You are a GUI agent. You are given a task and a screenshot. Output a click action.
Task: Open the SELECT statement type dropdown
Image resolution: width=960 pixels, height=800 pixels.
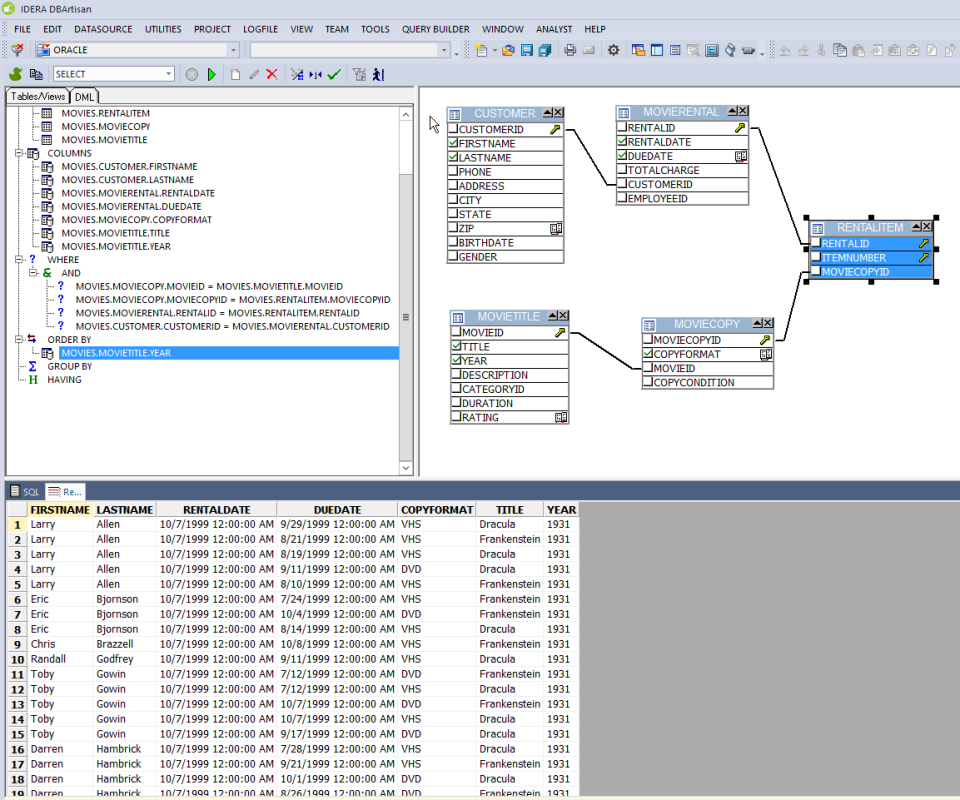coord(168,74)
